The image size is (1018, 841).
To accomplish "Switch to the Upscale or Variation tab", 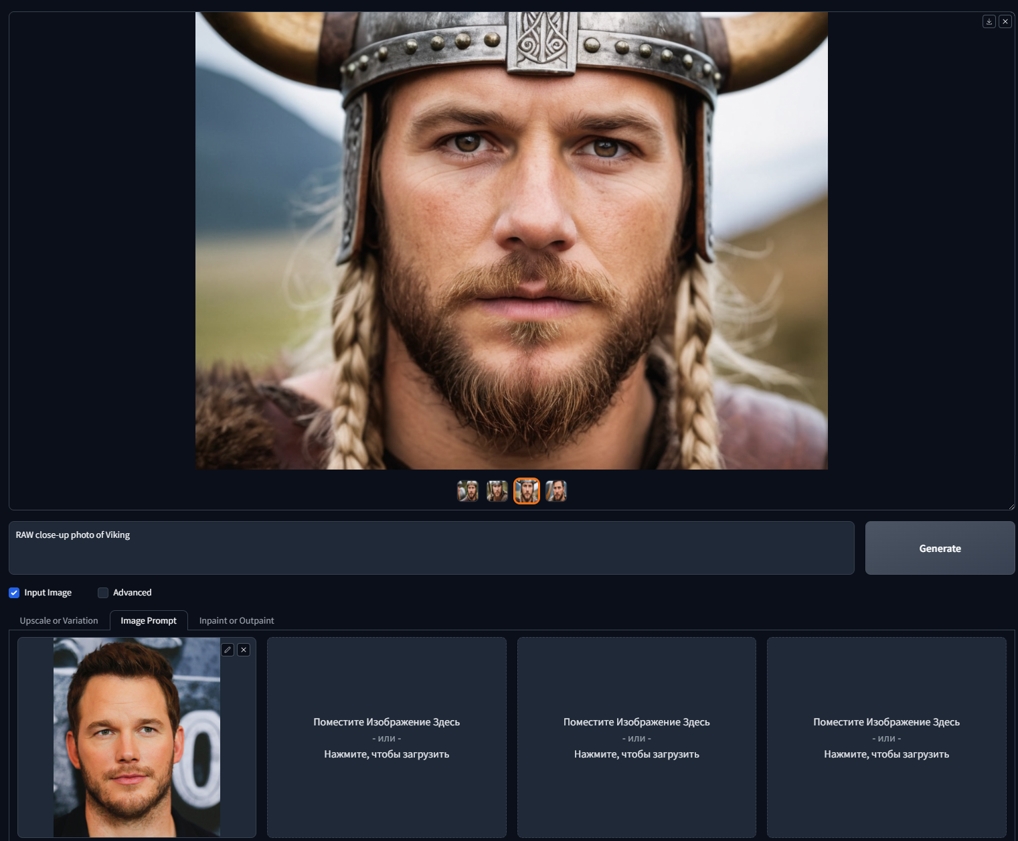I will 59,620.
